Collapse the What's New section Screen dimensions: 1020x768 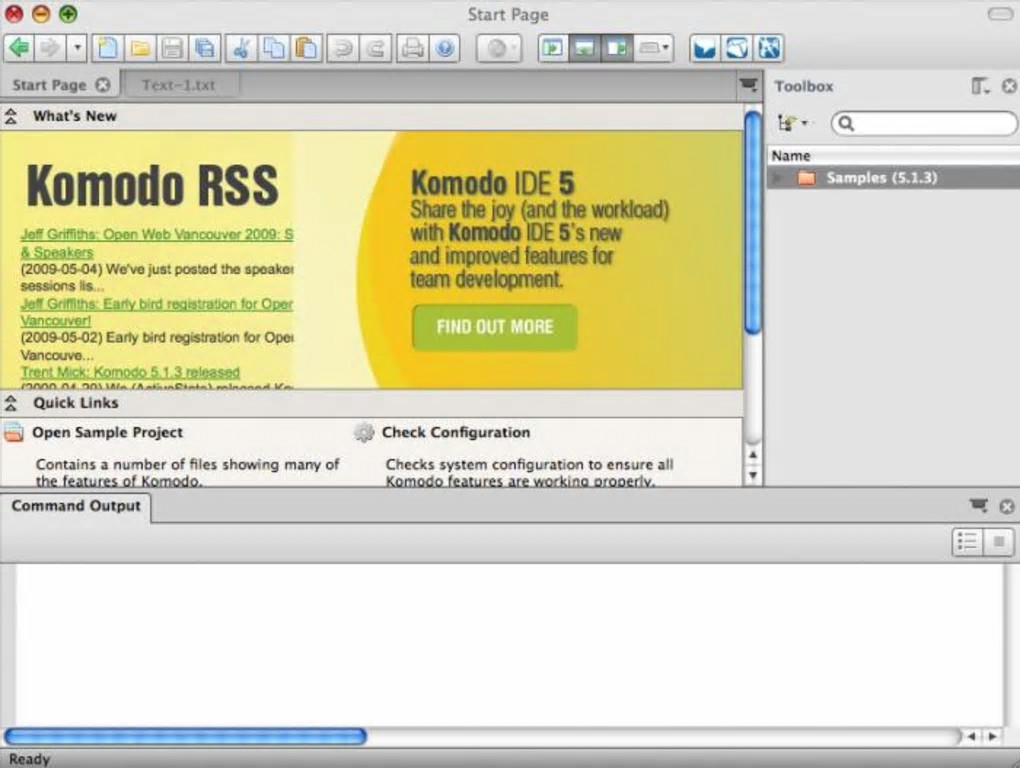pos(10,116)
